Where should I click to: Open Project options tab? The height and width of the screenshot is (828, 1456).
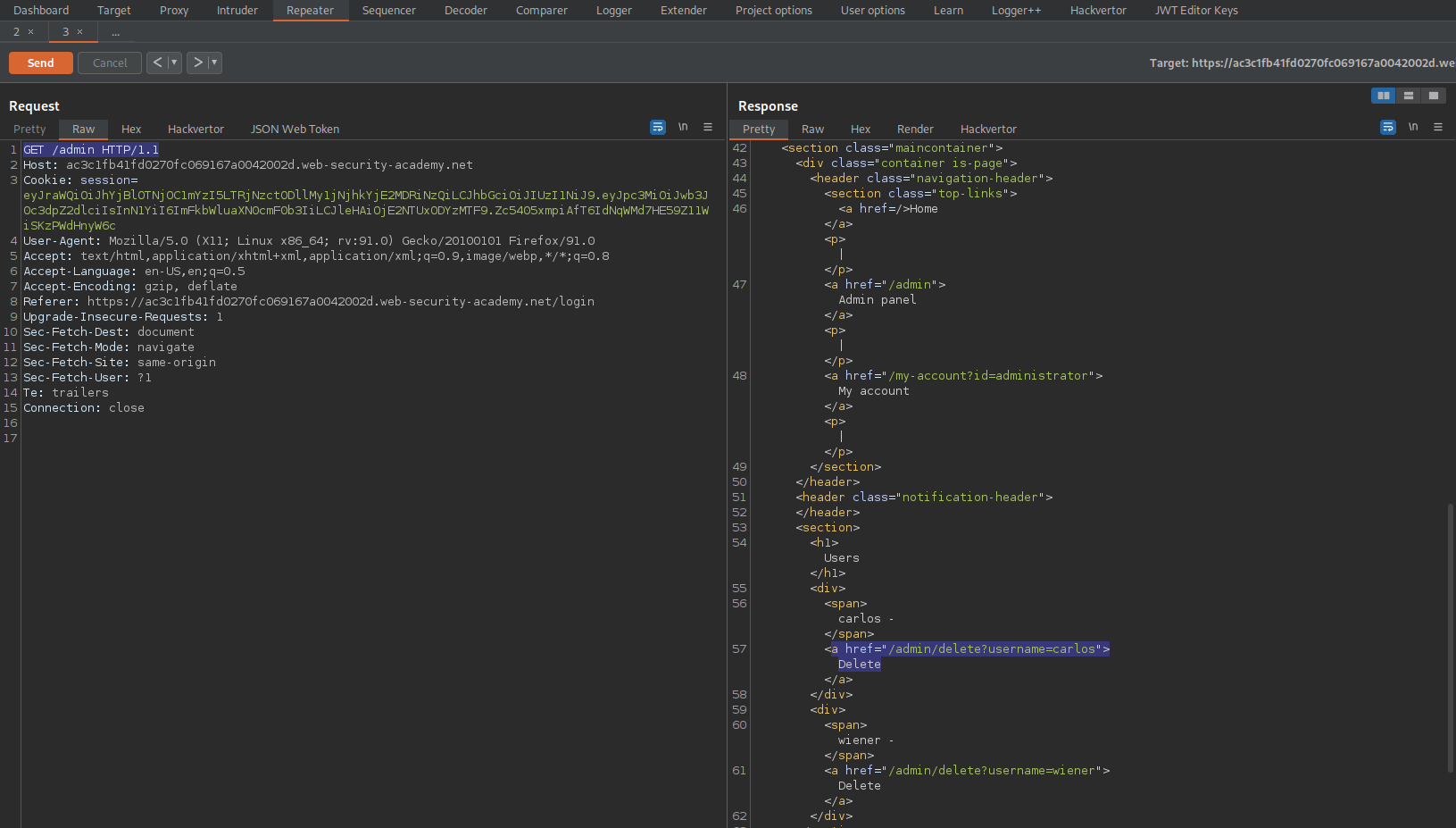click(x=774, y=11)
